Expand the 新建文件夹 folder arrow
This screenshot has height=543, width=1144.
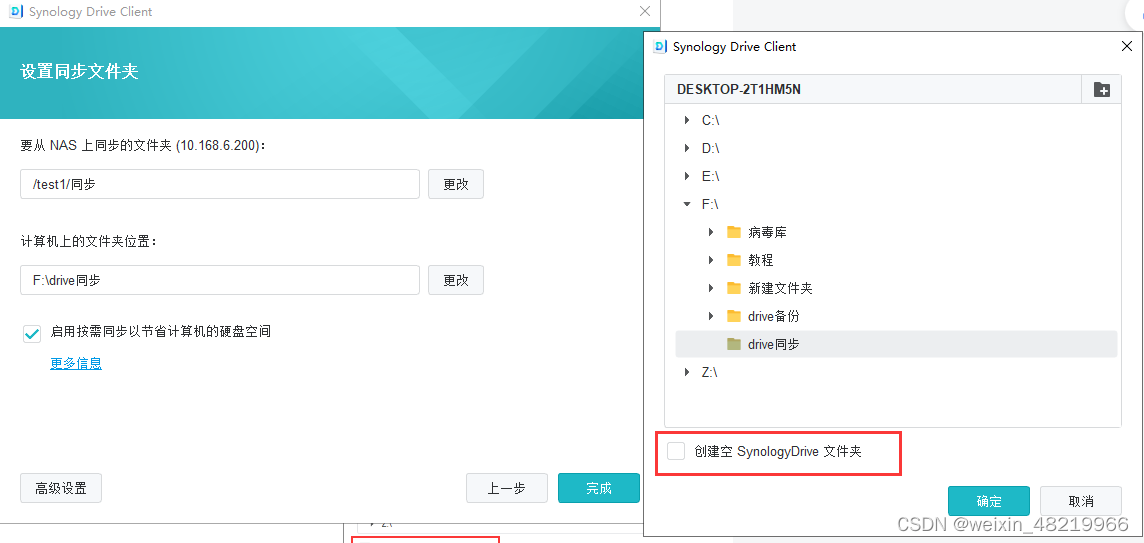[711, 288]
